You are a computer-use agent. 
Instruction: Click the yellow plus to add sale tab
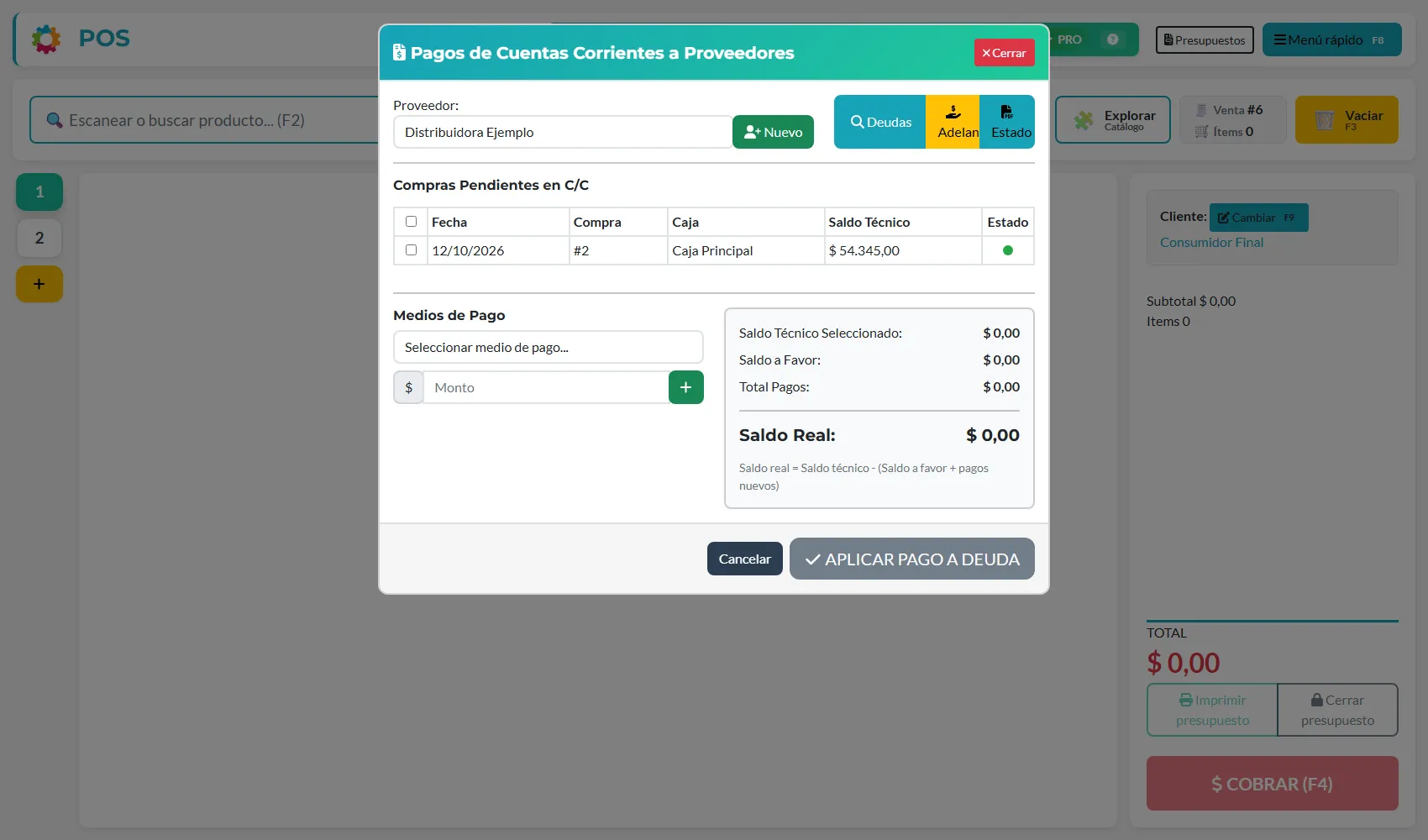pyautogui.click(x=39, y=284)
